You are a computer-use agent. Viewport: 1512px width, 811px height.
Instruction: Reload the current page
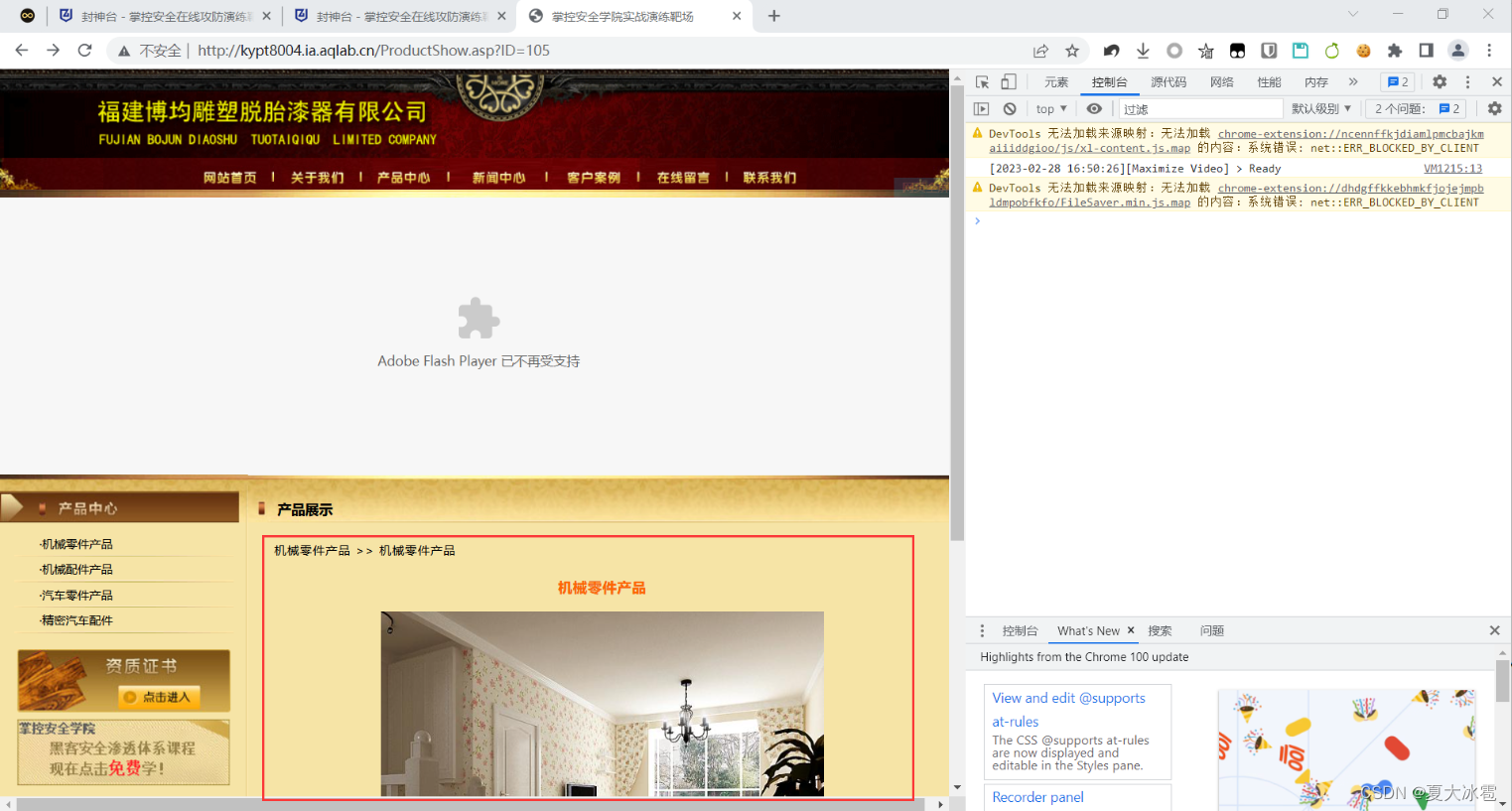[84, 51]
